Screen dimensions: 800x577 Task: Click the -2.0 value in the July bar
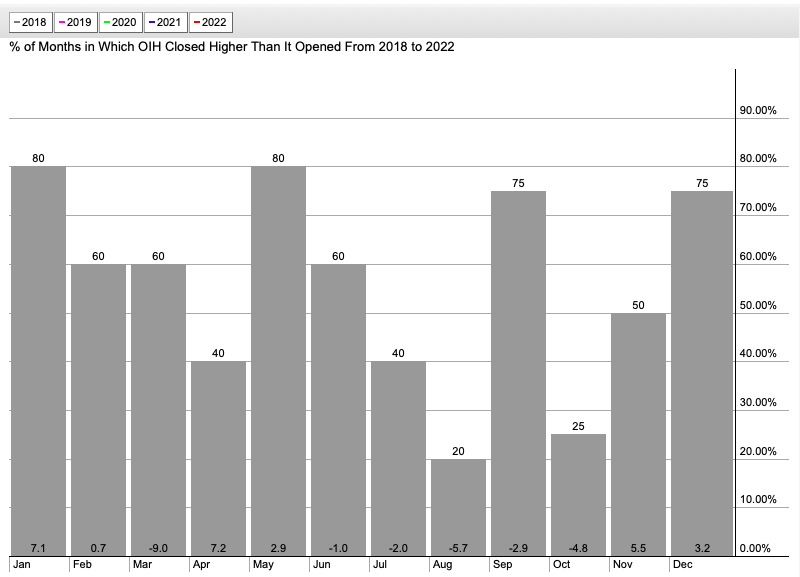click(x=398, y=548)
